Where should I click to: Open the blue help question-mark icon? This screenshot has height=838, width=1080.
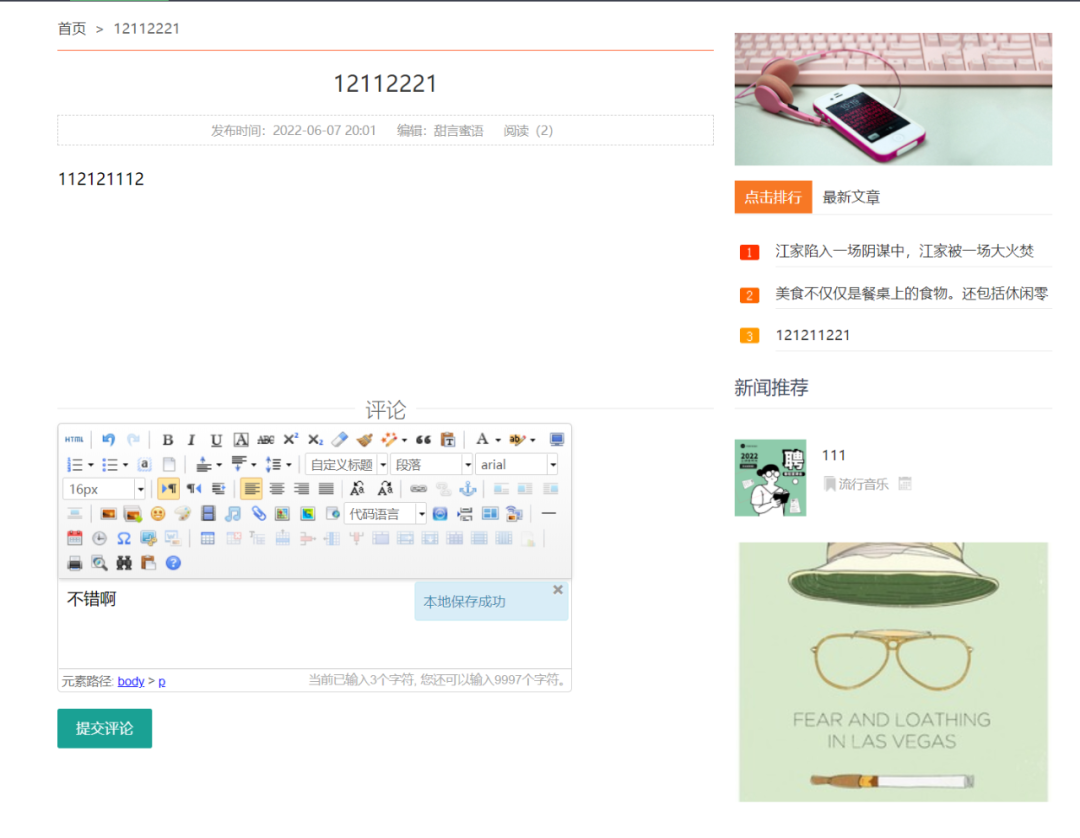coord(173,563)
